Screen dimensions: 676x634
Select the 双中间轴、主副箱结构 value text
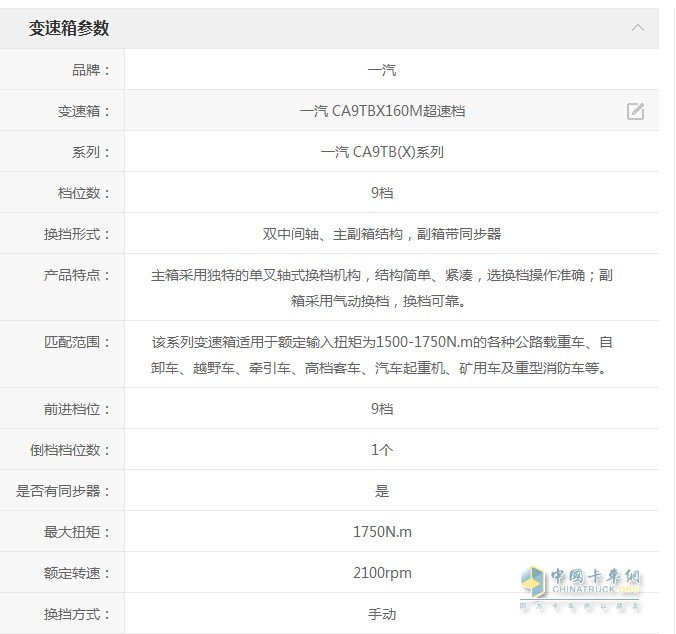coord(382,234)
